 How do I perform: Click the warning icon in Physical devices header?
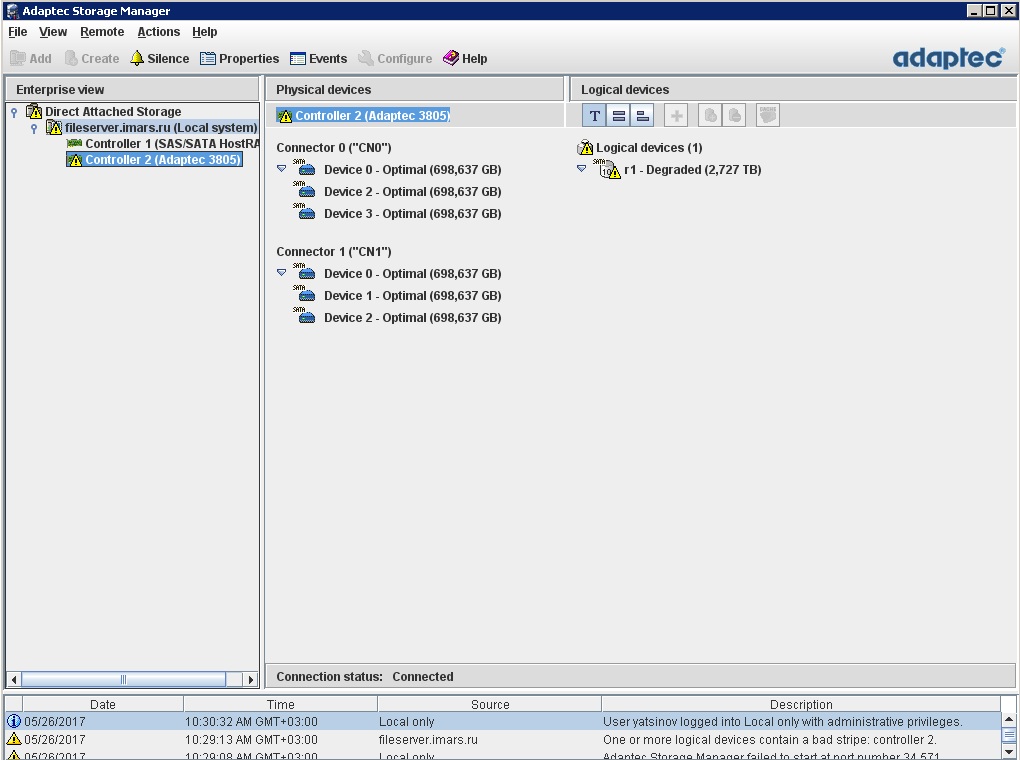(285, 116)
